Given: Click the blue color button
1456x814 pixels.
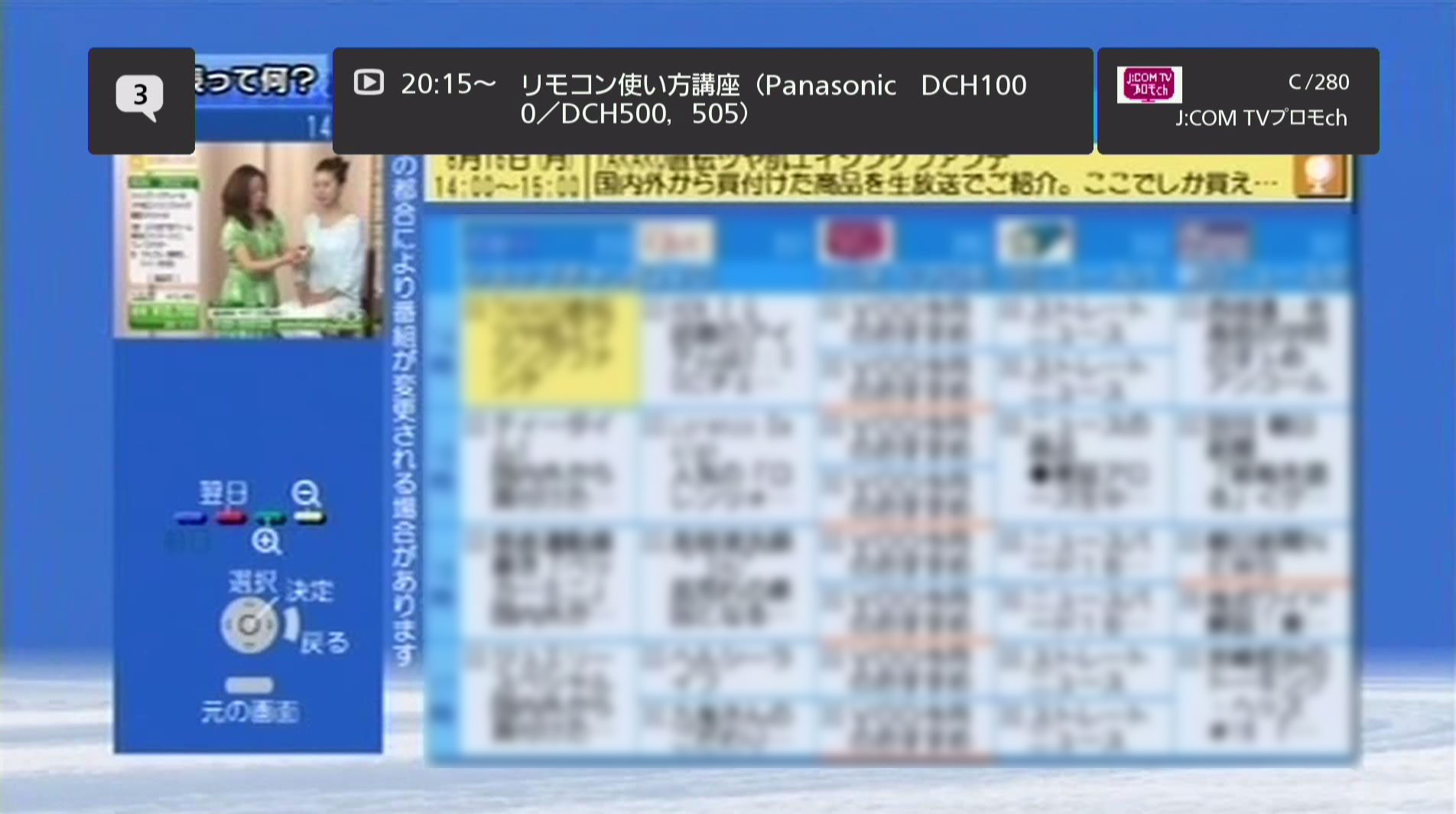Looking at the screenshot, I should point(190,519).
